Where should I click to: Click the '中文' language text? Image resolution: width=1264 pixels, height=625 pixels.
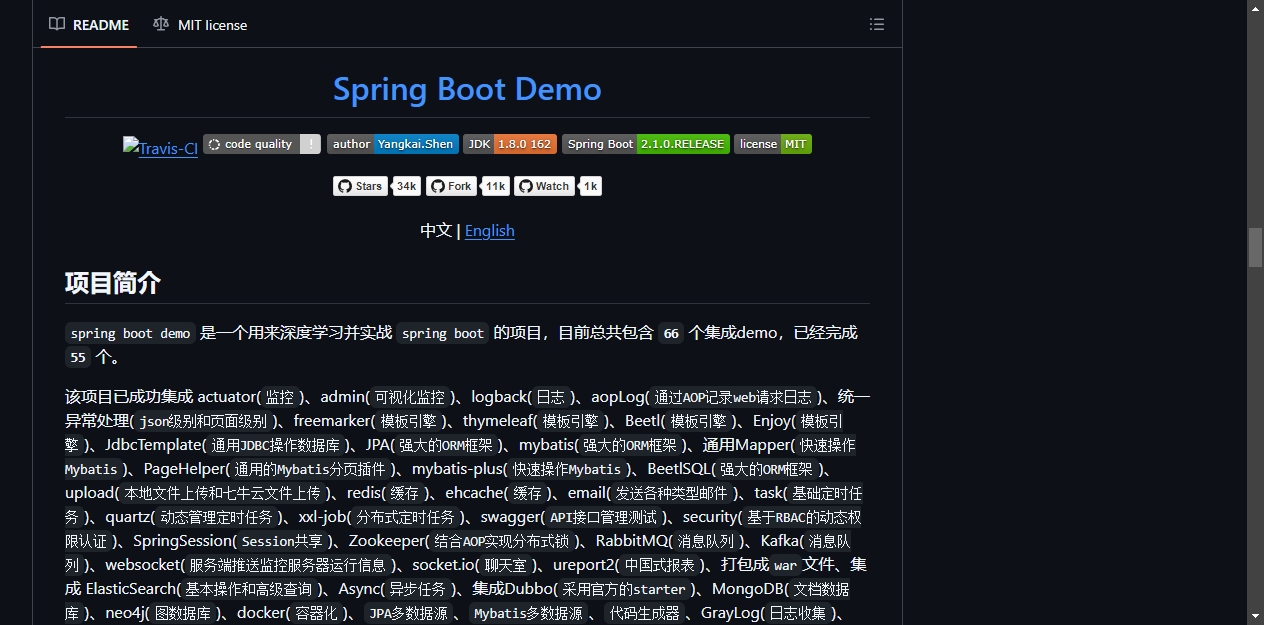[x=436, y=230]
